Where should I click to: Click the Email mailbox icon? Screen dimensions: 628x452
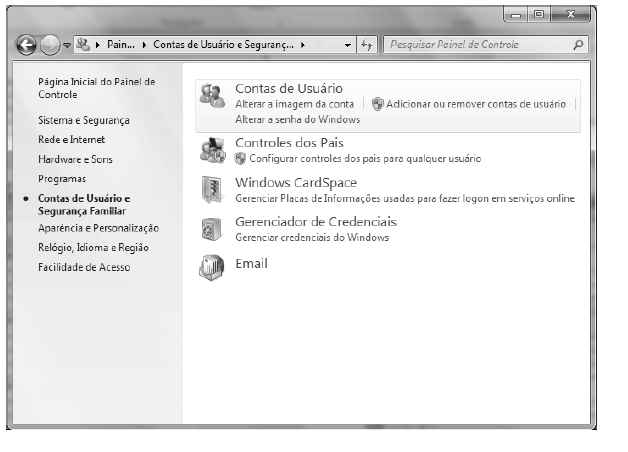pos(212,267)
